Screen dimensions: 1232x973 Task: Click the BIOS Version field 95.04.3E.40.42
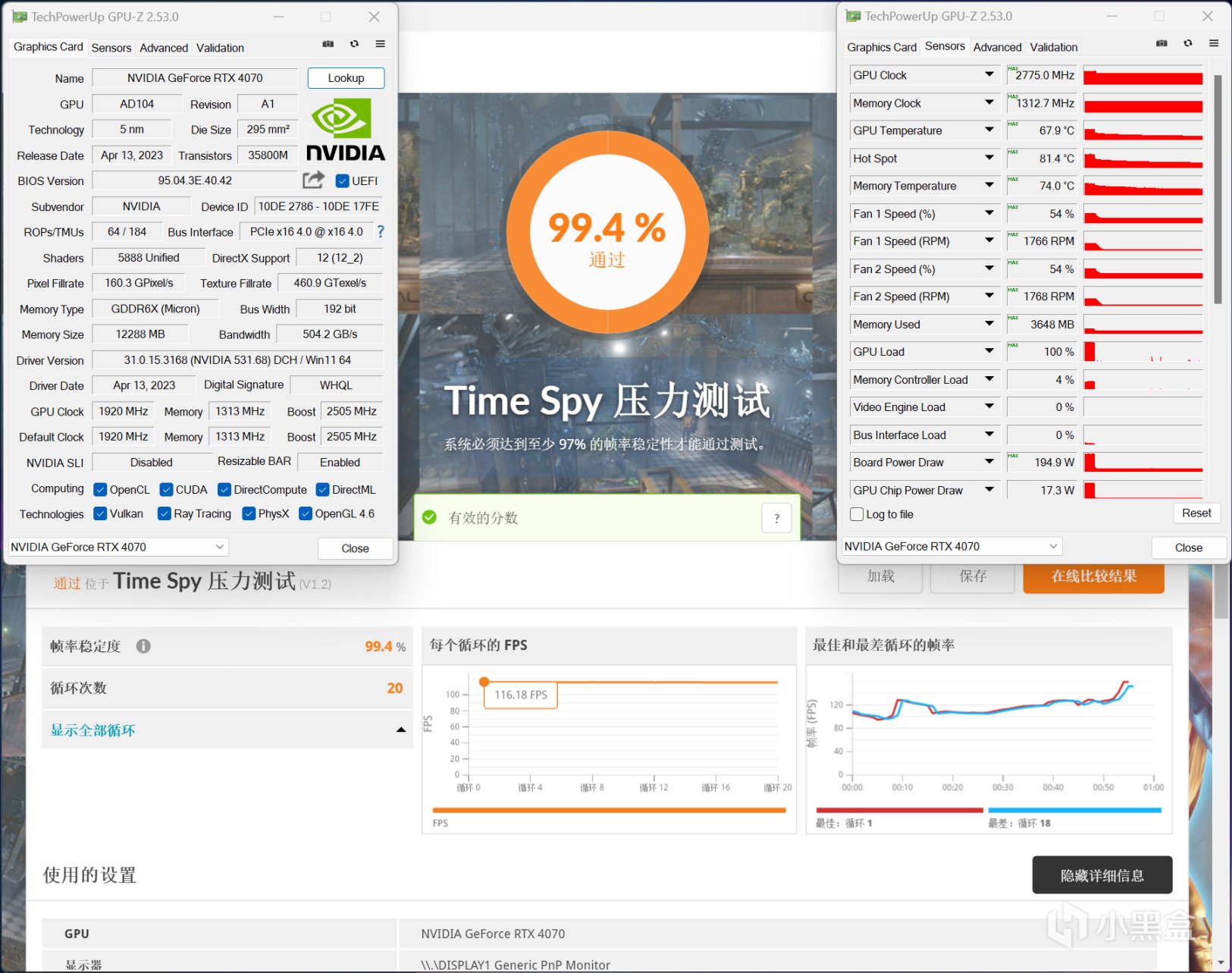195,180
